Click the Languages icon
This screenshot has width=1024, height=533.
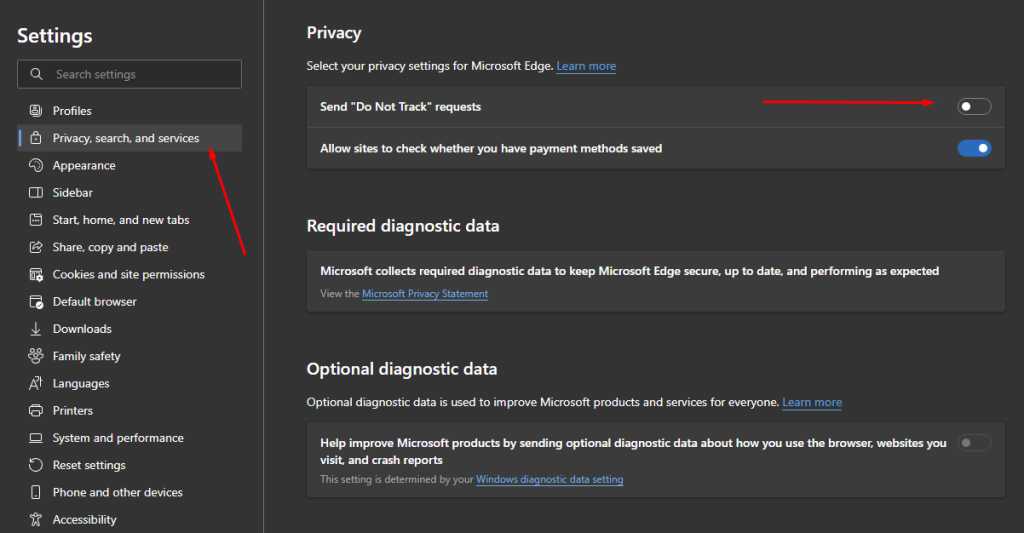click(36, 383)
